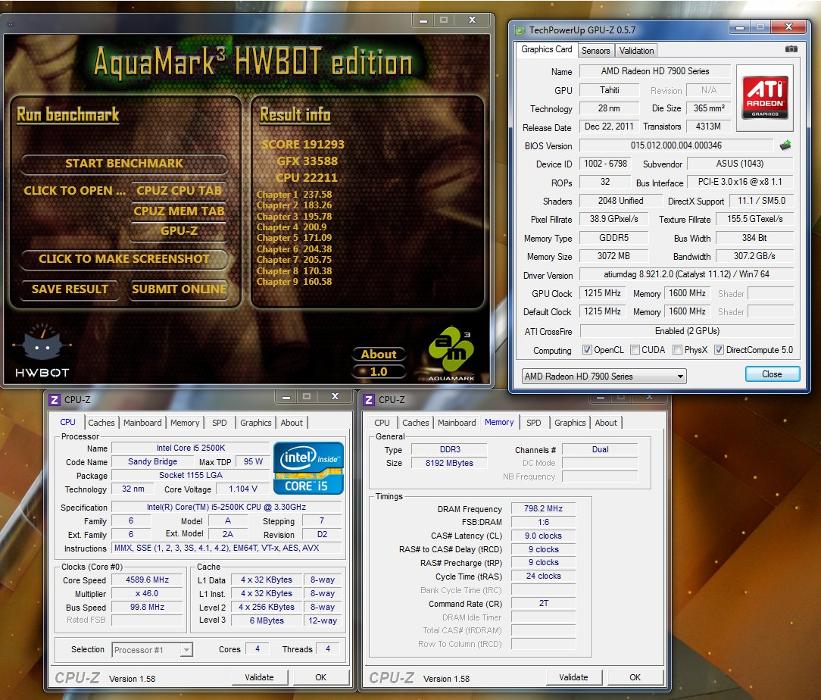Viewport: 821px width, 700px height.
Task: Click the Bandwidth 307.2 GB/s field
Action: (755, 256)
